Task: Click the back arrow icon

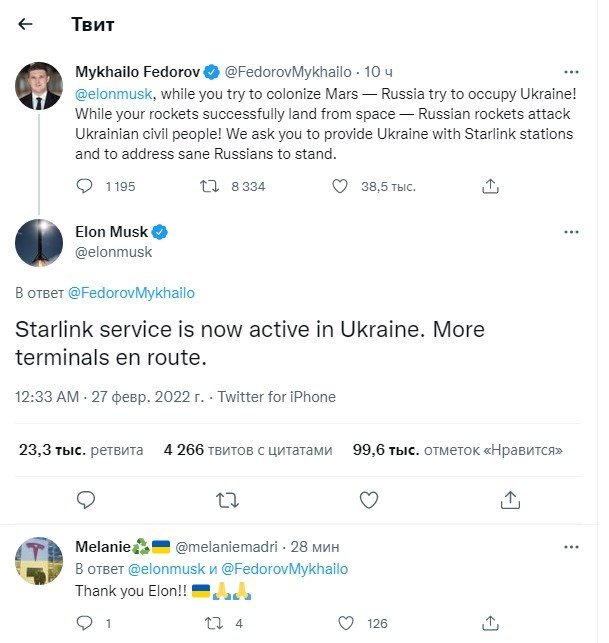Action: (x=26, y=23)
